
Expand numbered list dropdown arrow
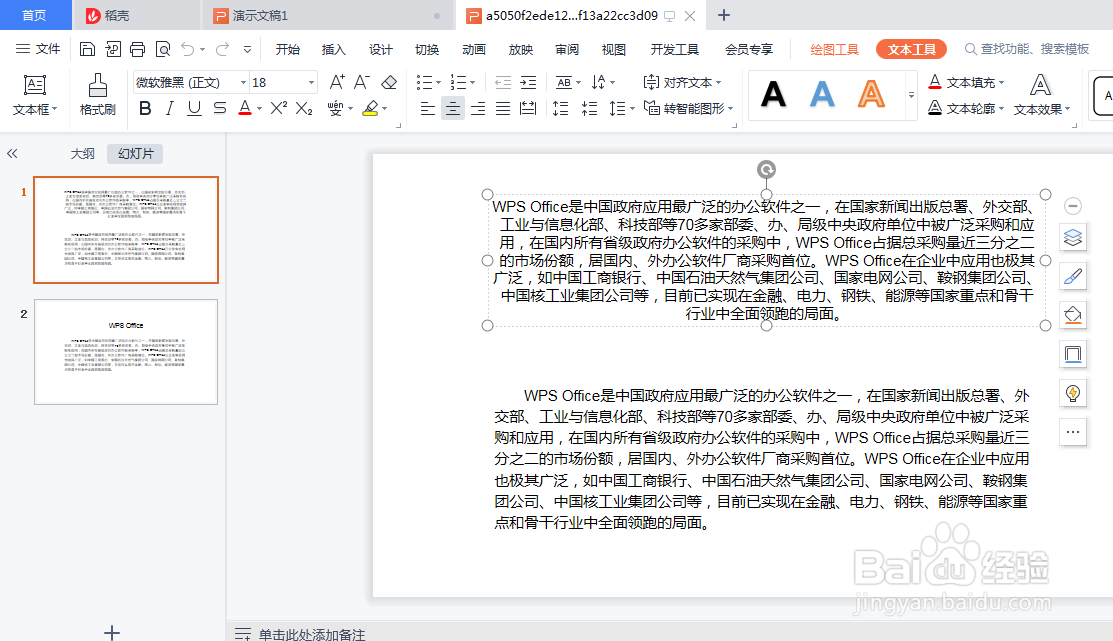coord(473,82)
